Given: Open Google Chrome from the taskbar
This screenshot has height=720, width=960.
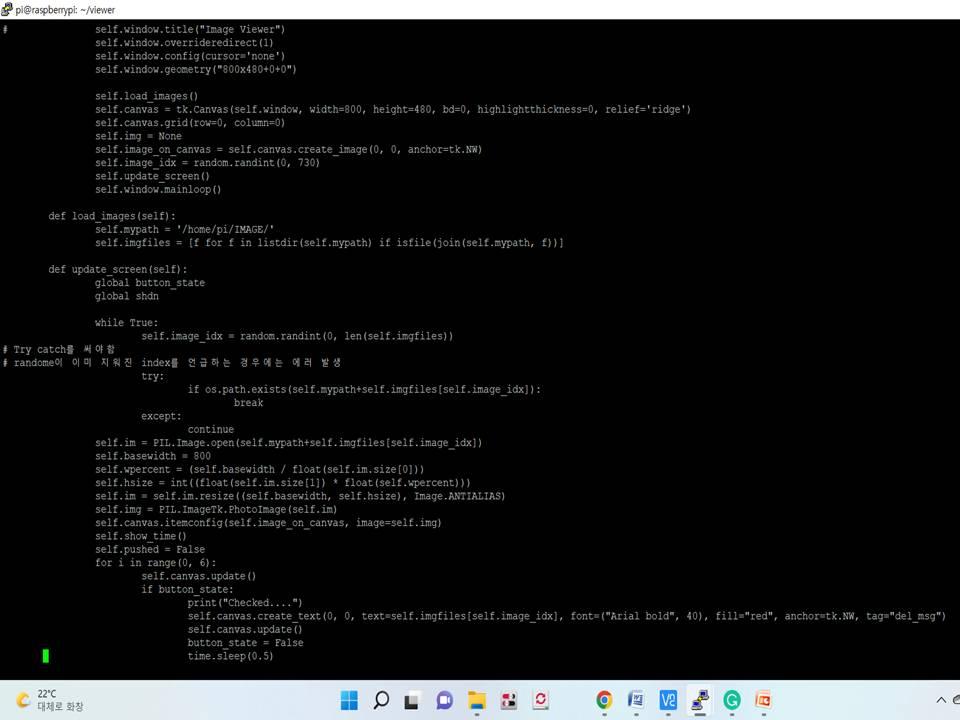Looking at the screenshot, I should tap(604, 700).
